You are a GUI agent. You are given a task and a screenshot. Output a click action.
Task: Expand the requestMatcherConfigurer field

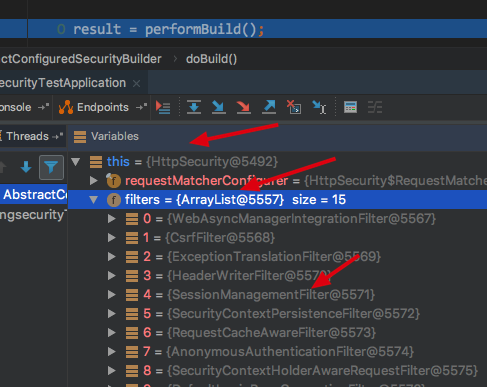click(x=94, y=181)
